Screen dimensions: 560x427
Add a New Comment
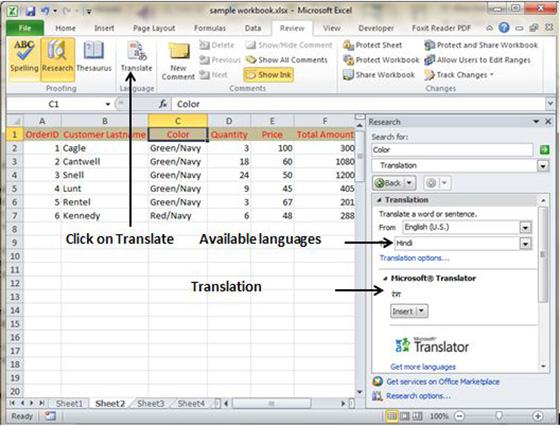pyautogui.click(x=178, y=61)
